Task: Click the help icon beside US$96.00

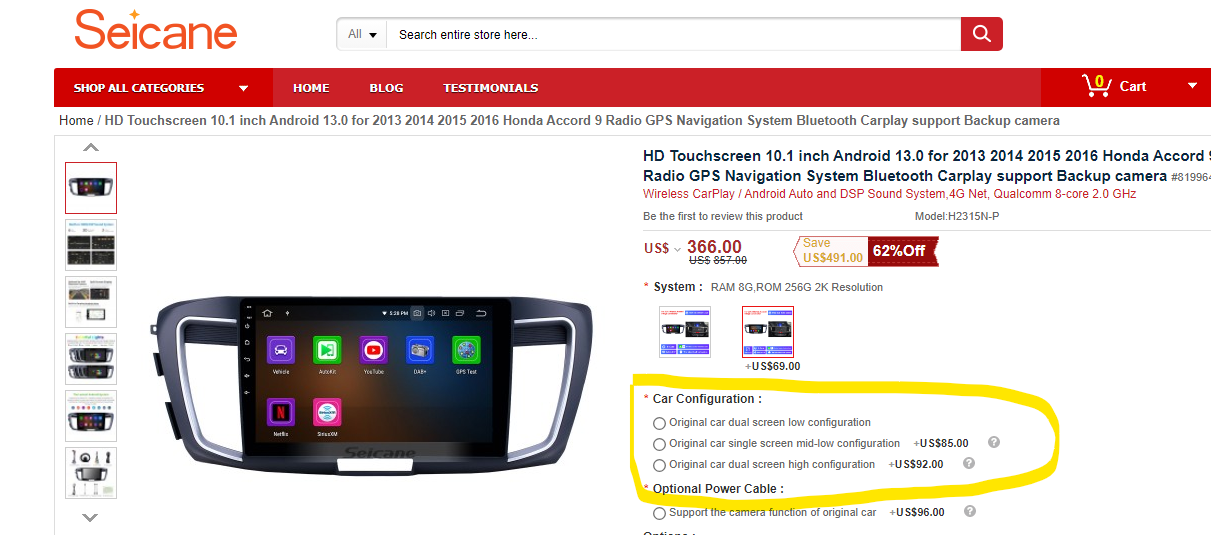Action: click(x=968, y=511)
